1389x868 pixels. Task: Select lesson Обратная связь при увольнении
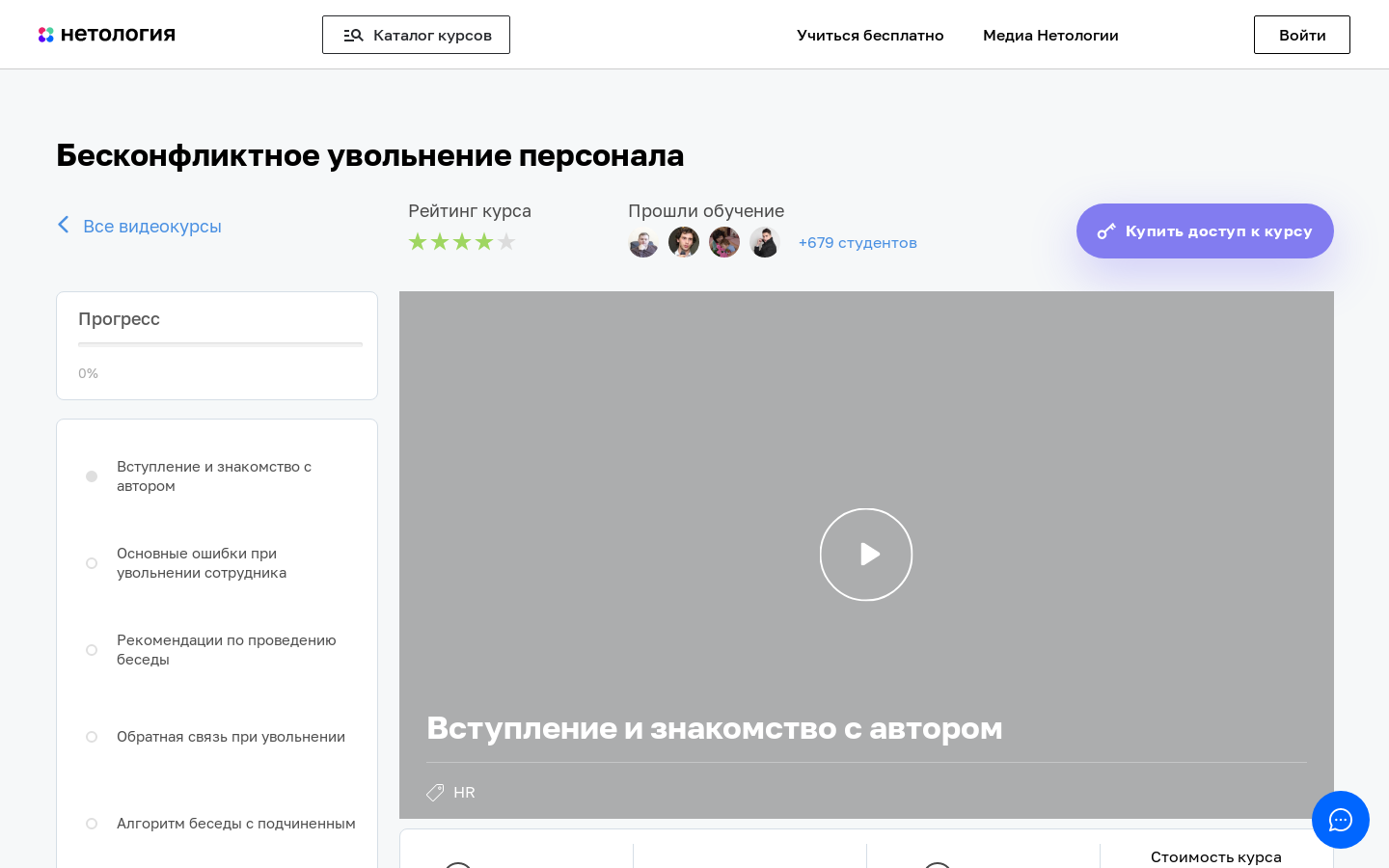[231, 737]
